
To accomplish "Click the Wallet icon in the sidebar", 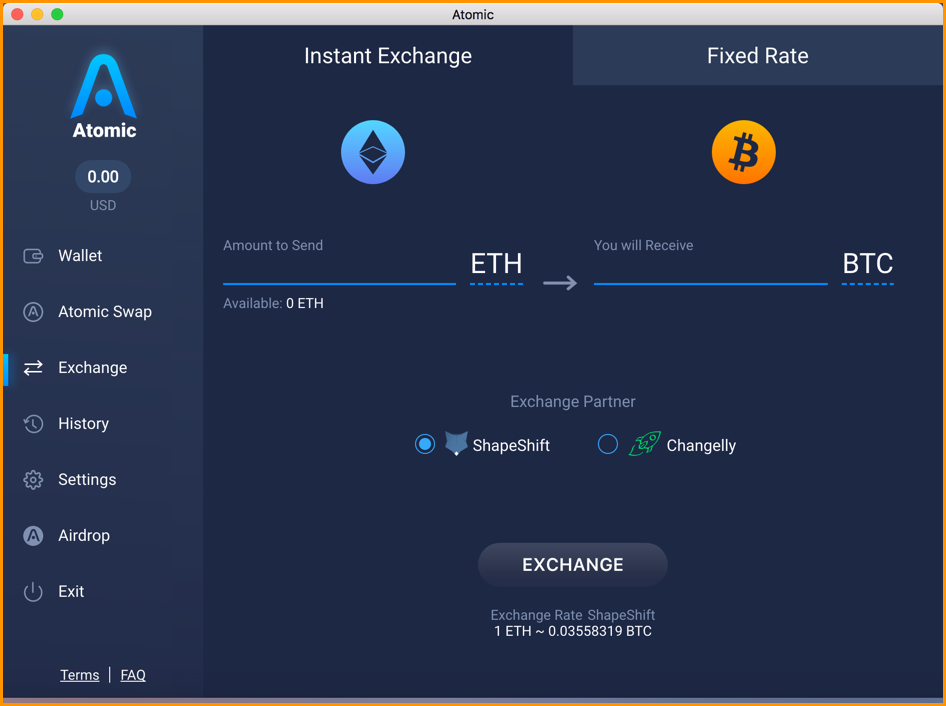I will click(x=33, y=256).
